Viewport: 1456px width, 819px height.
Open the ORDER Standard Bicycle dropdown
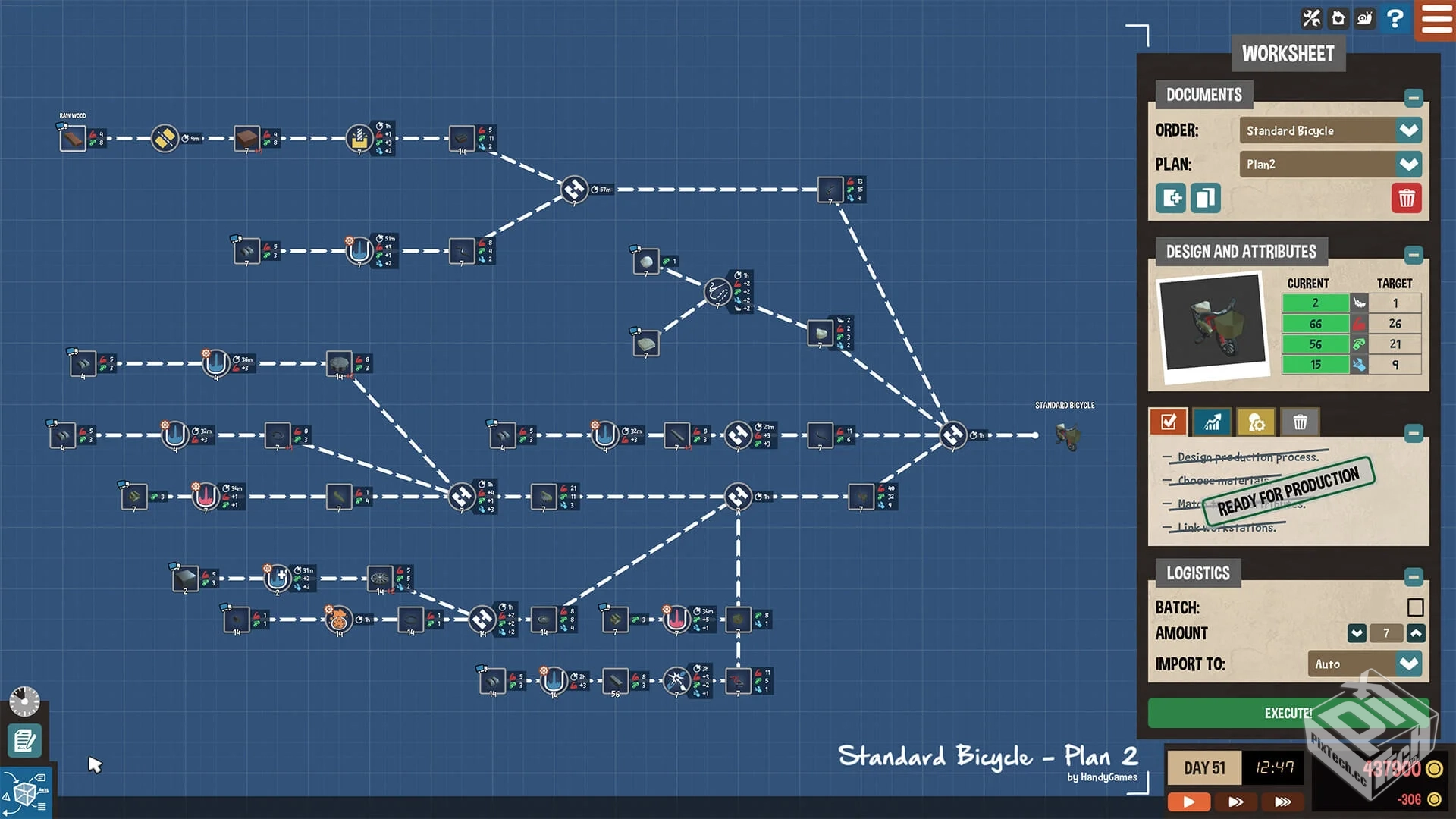point(1408,130)
